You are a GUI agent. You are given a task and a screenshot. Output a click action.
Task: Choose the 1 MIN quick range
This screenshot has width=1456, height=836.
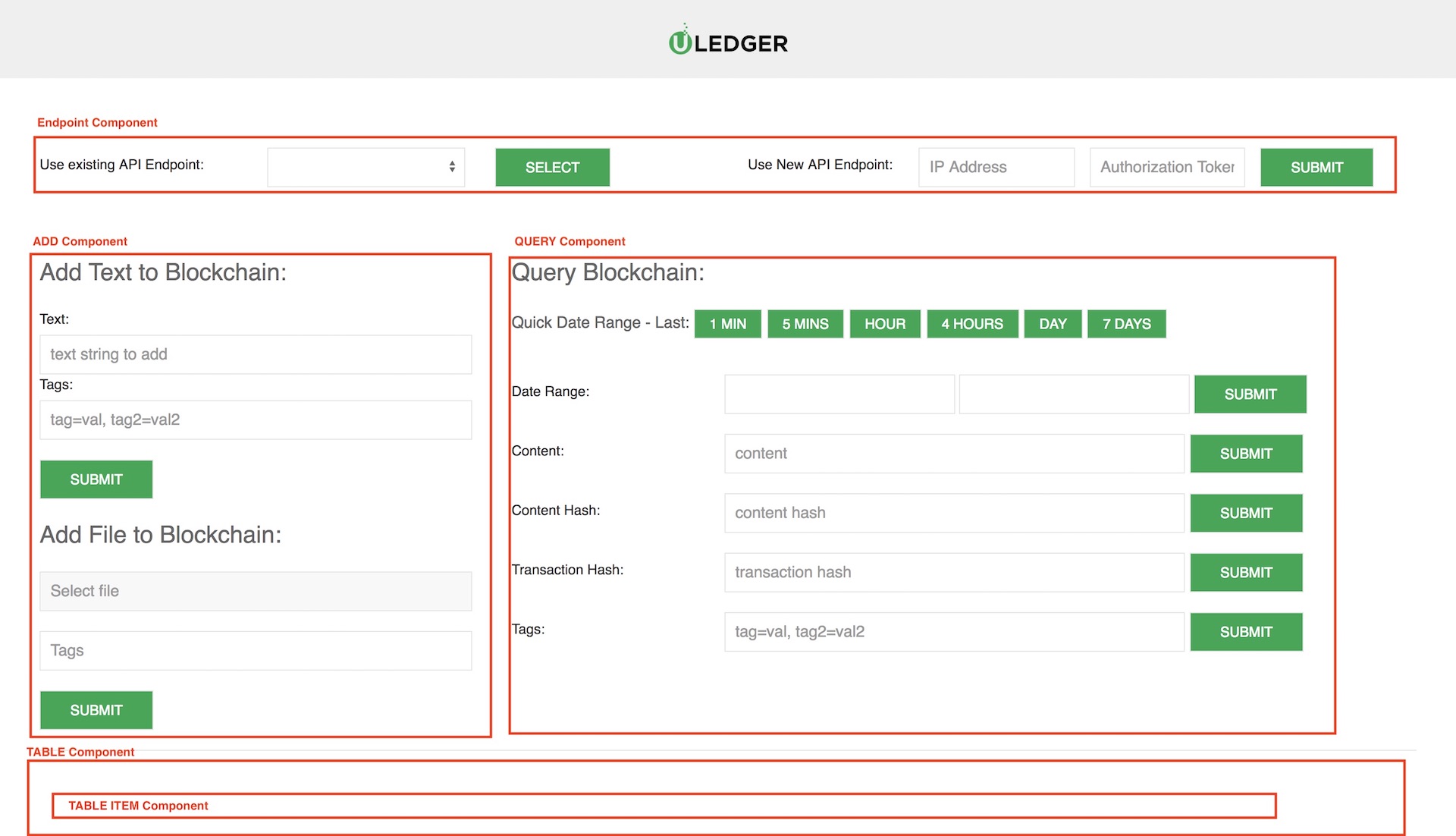(727, 324)
